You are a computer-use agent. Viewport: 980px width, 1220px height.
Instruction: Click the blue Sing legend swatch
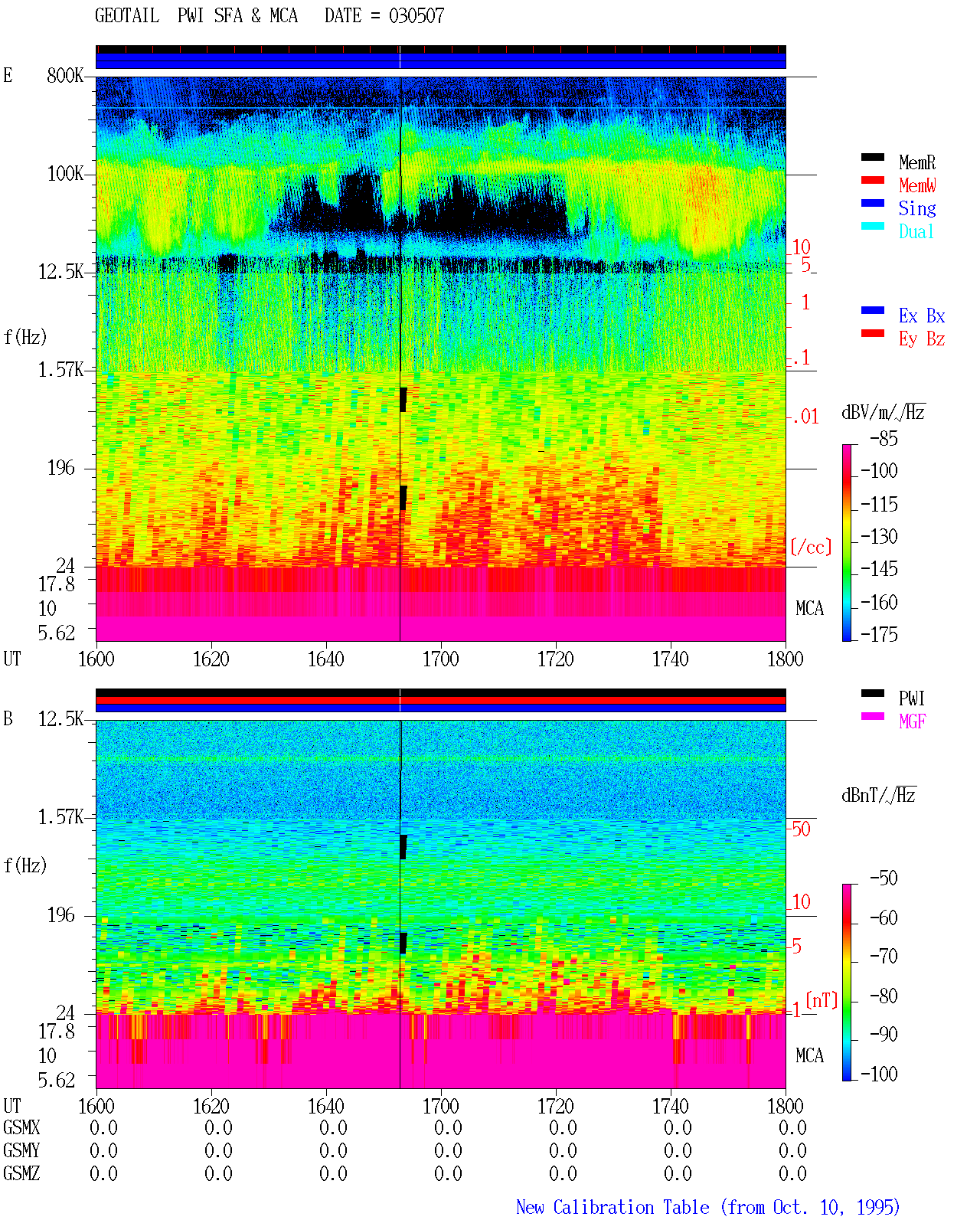point(873,203)
